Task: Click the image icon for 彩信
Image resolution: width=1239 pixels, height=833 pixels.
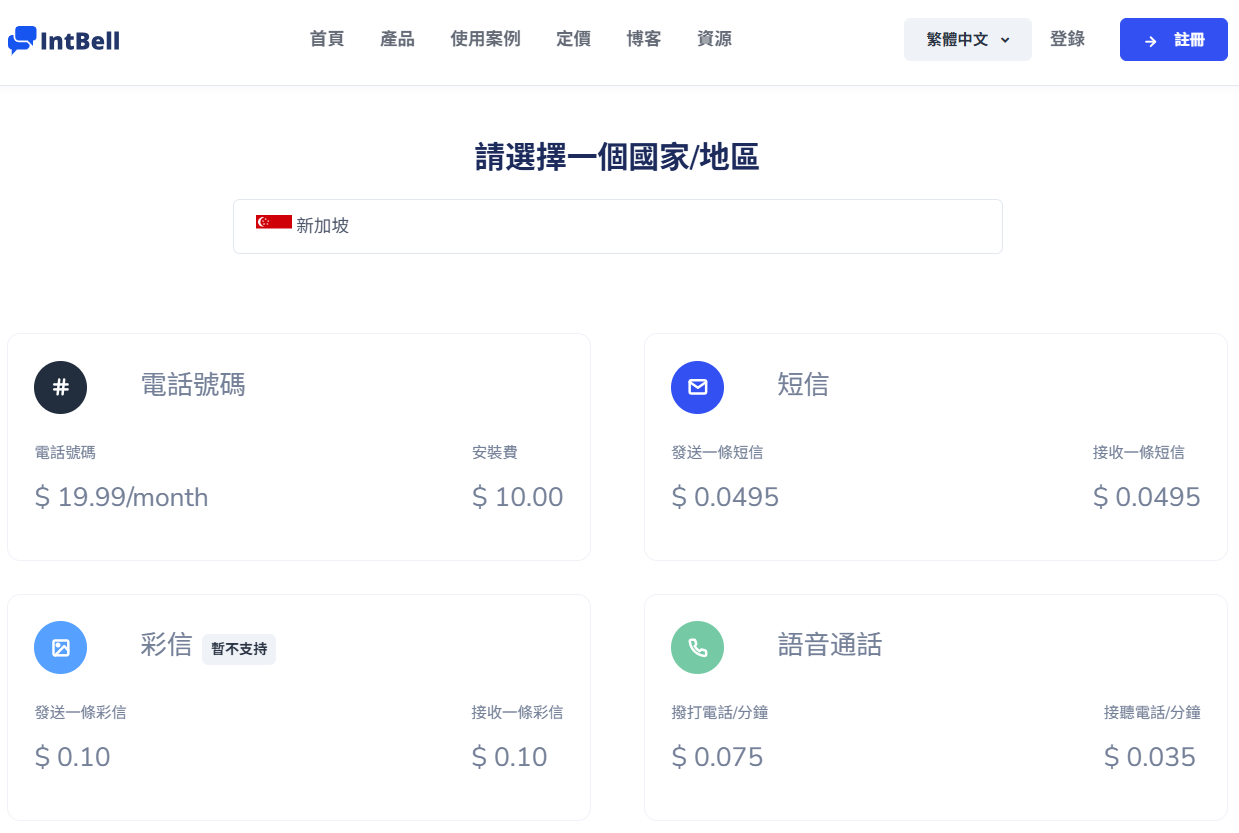Action: pyautogui.click(x=60, y=647)
